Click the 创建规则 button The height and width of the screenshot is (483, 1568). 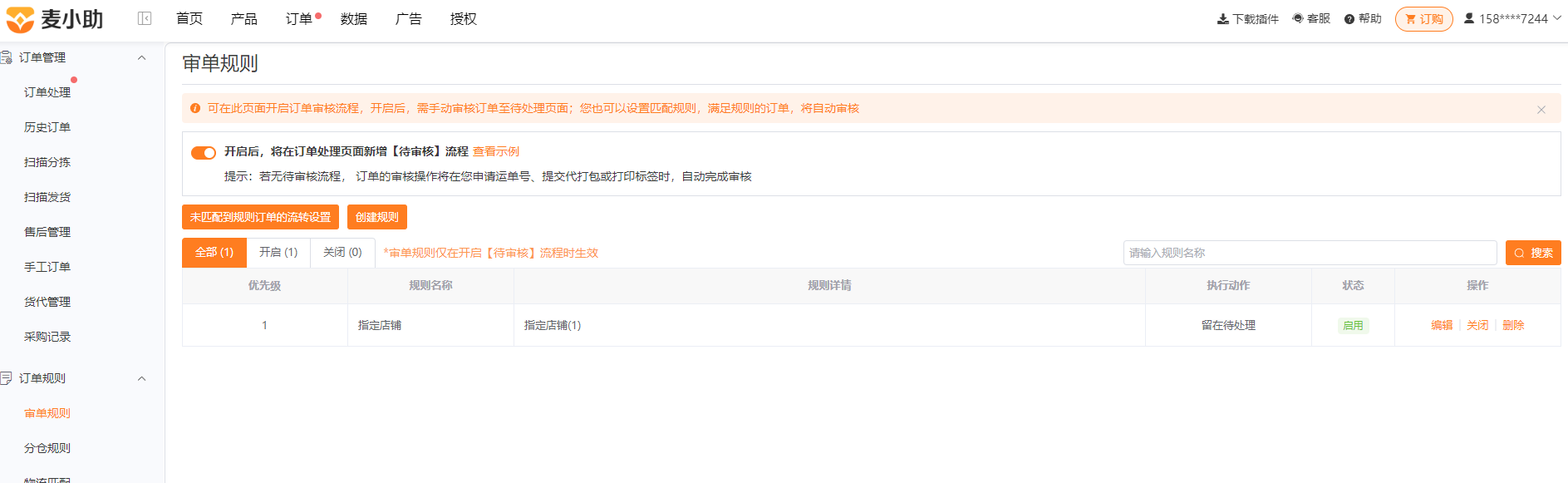click(x=377, y=217)
